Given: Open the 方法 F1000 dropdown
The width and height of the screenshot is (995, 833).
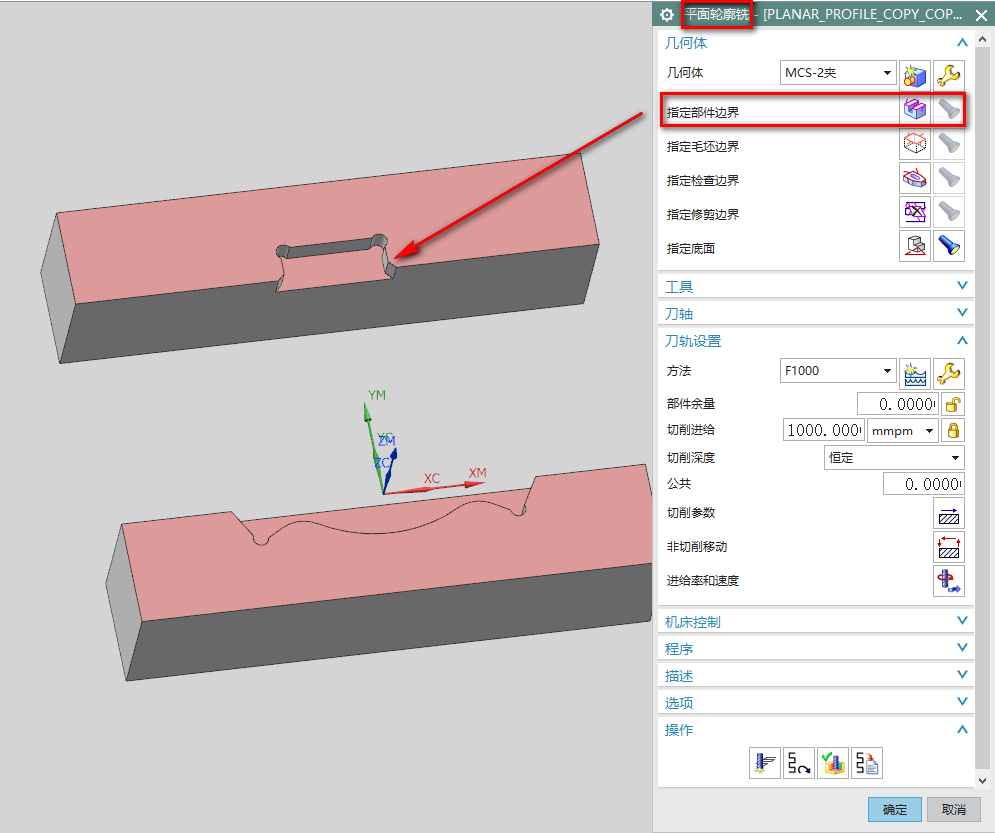Looking at the screenshot, I should (837, 371).
